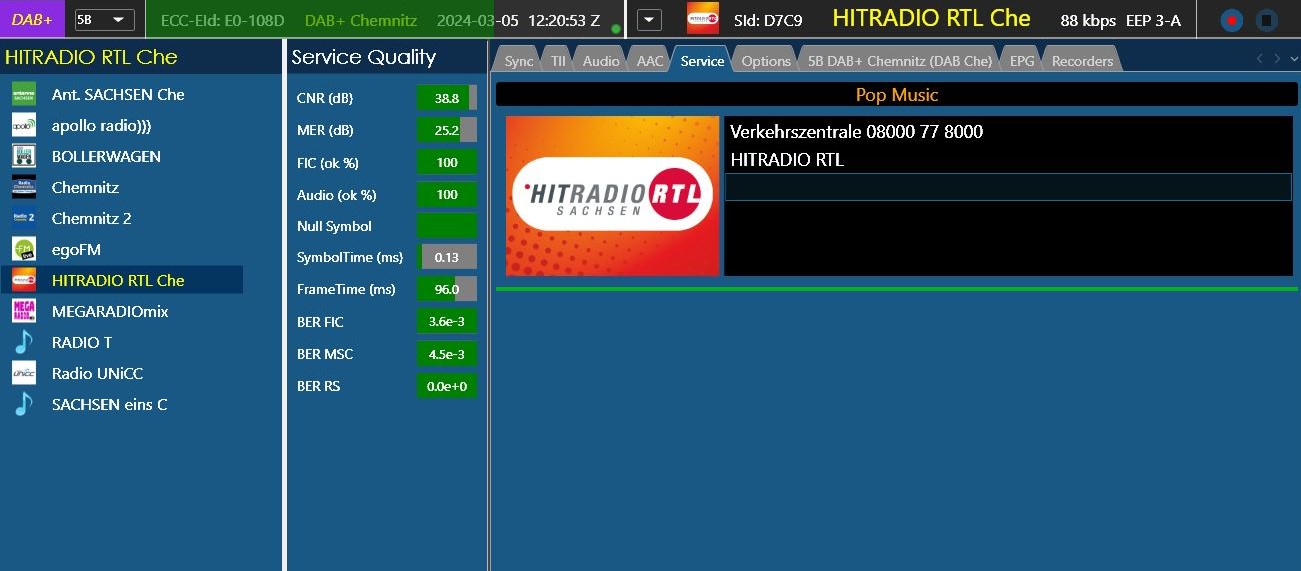Click the DAB+ mode button
This screenshot has width=1301, height=571.
coord(32,19)
